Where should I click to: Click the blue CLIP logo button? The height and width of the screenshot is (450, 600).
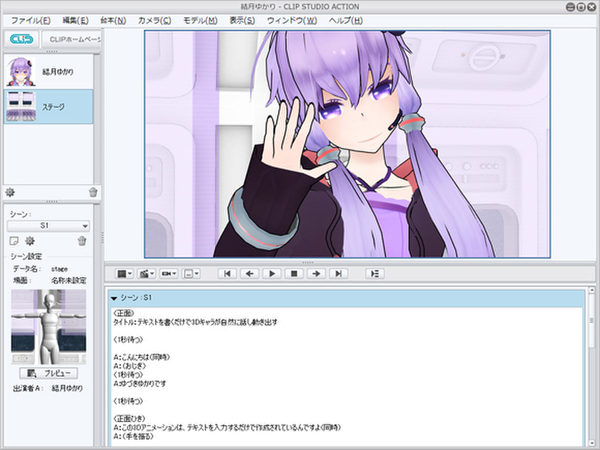(x=21, y=39)
